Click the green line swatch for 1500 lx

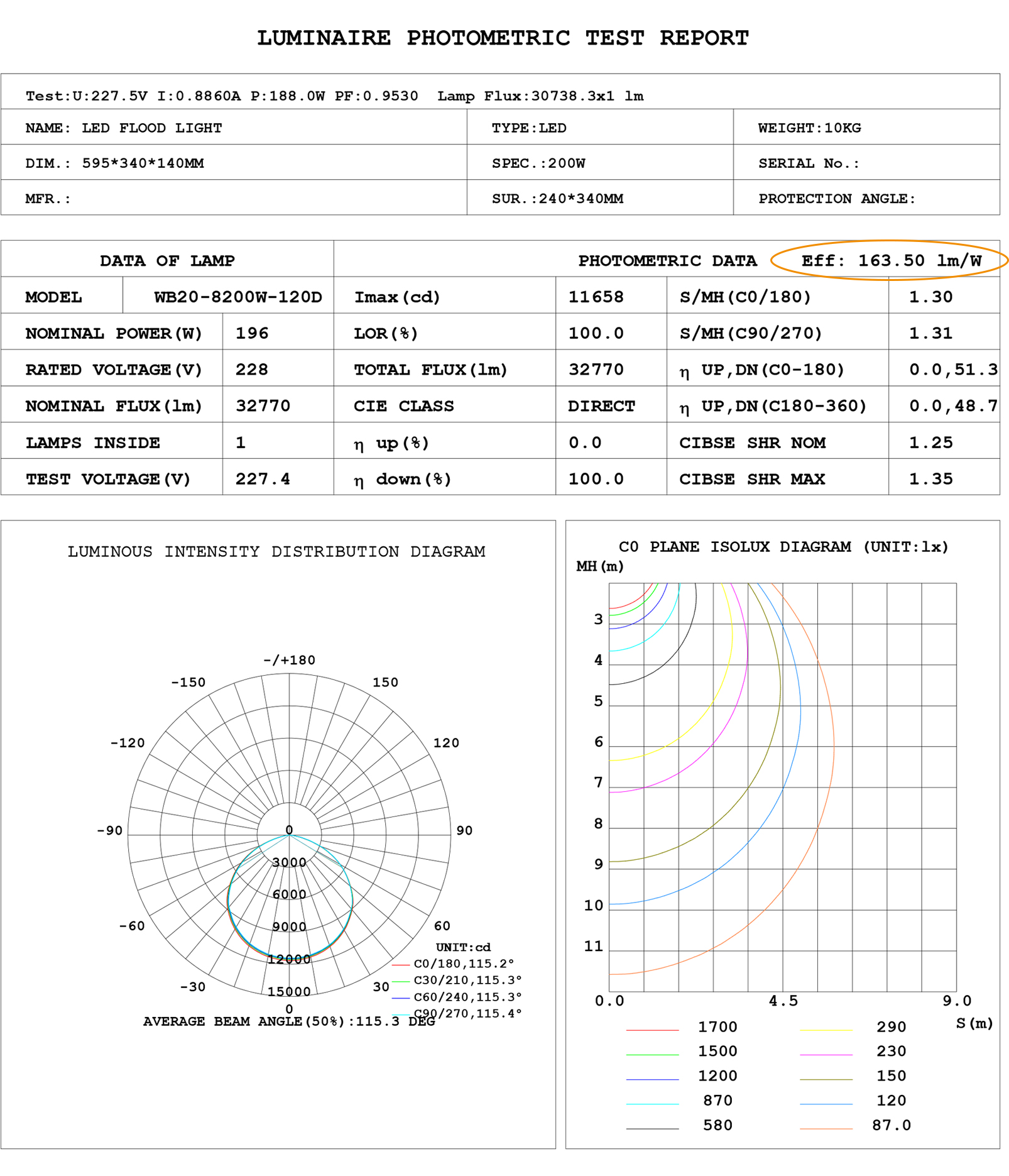tap(652, 1055)
